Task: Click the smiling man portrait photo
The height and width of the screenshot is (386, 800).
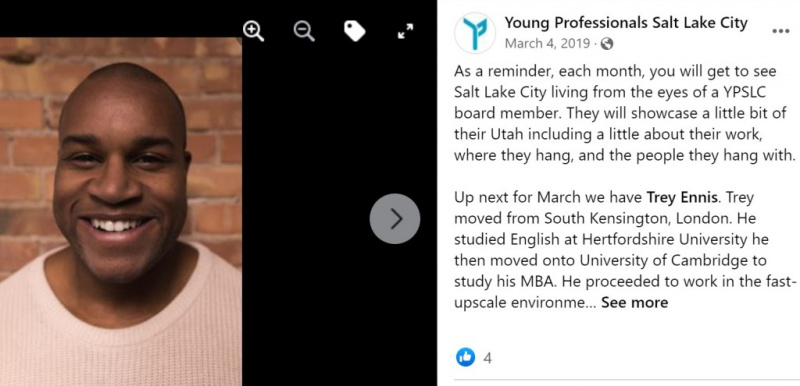Action: click(121, 211)
